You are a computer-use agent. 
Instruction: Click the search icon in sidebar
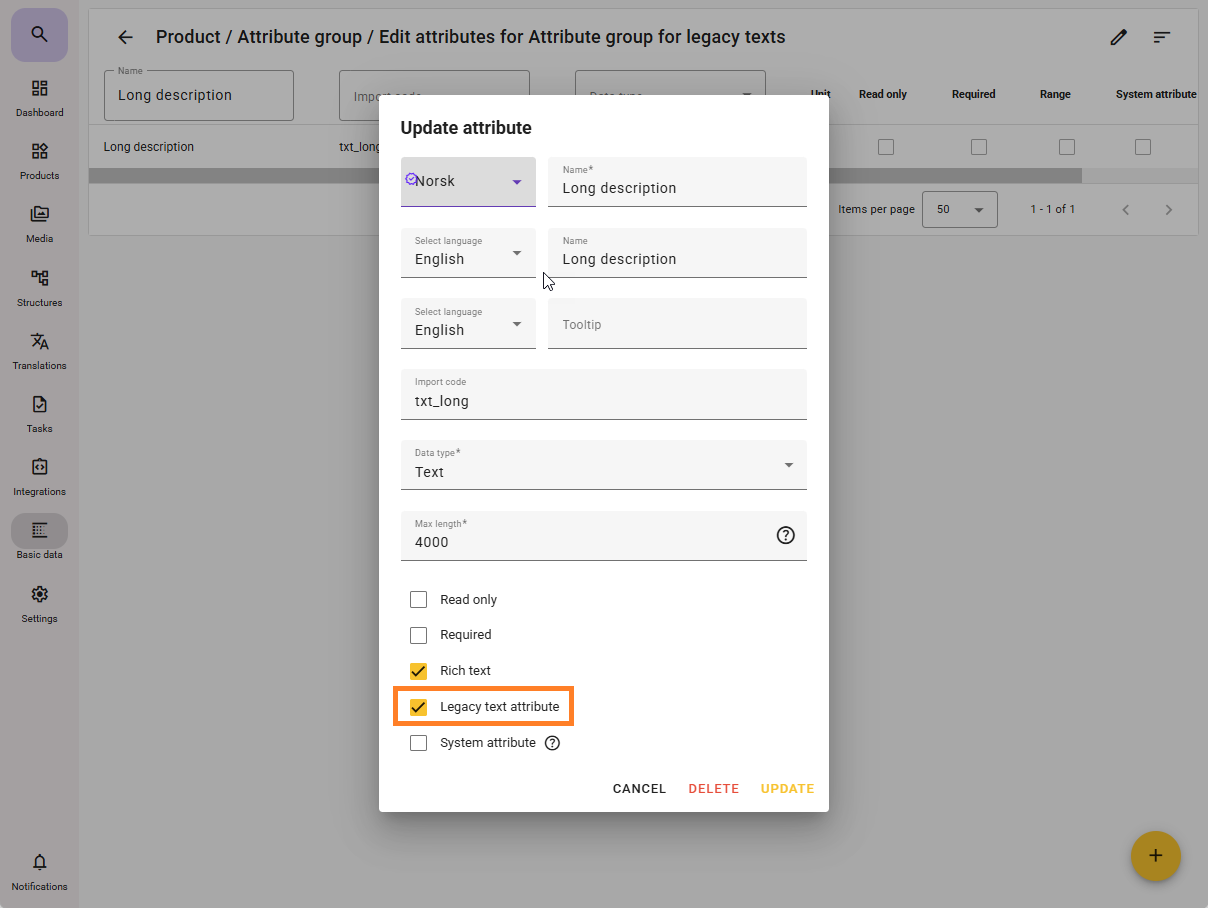[x=39, y=35]
